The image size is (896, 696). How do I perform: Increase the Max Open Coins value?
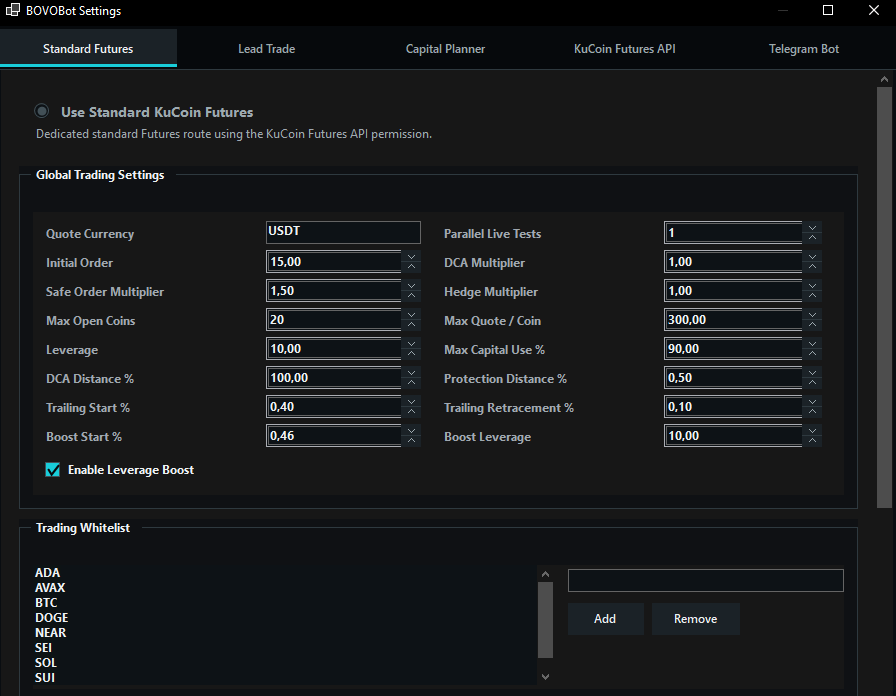pos(411,325)
